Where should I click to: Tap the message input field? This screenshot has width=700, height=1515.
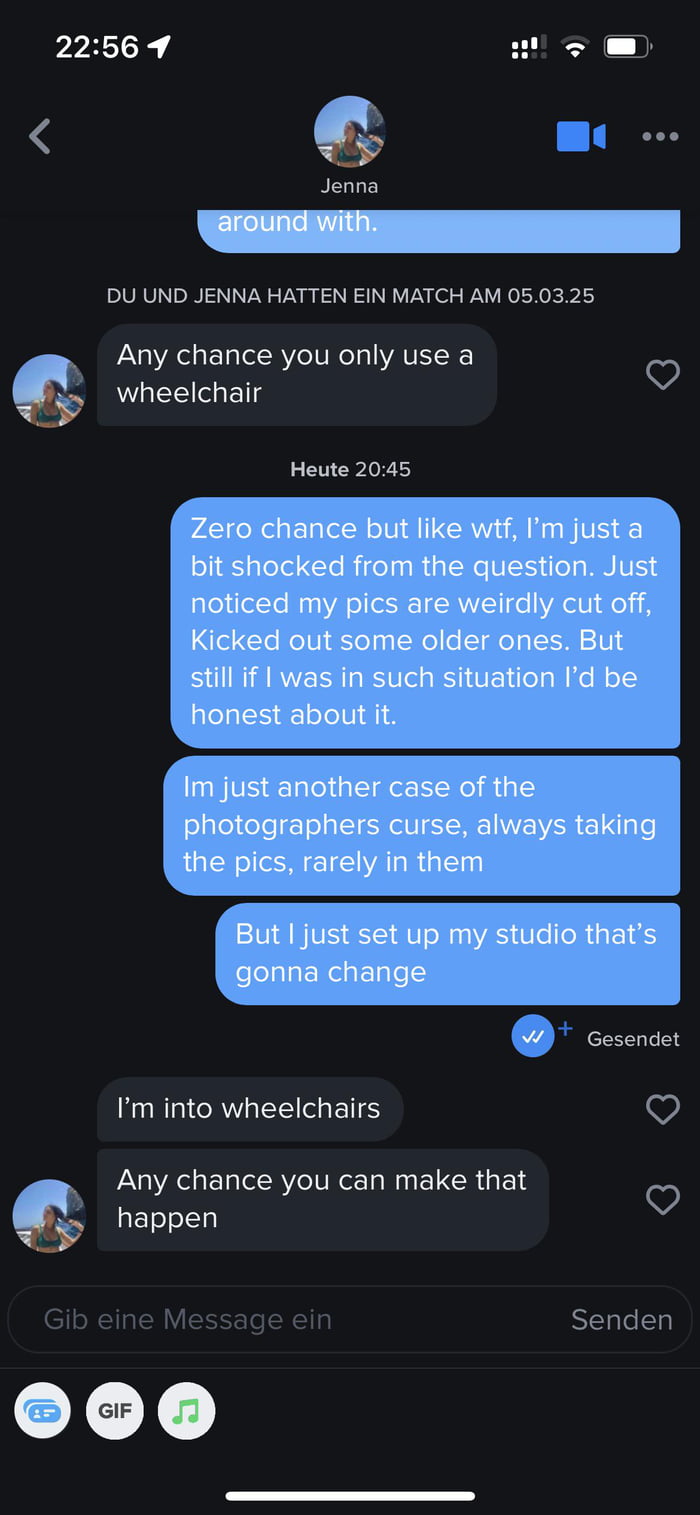(290, 1319)
